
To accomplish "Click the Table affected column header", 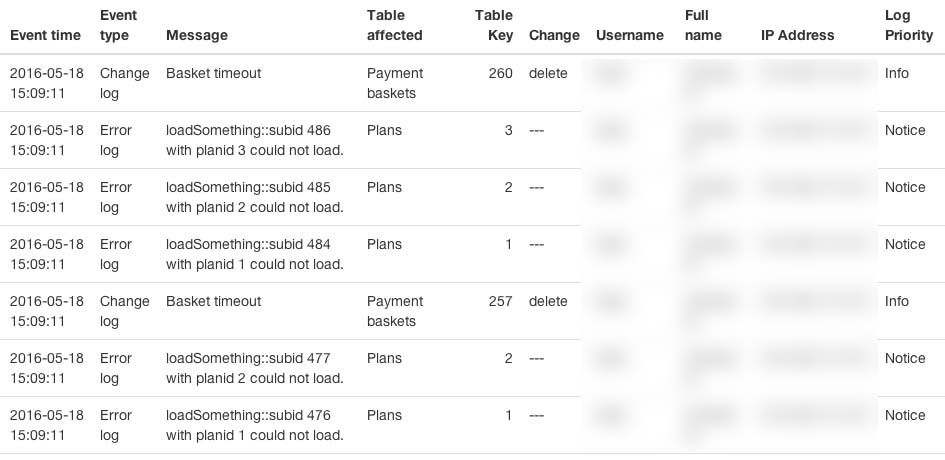I will [395, 25].
